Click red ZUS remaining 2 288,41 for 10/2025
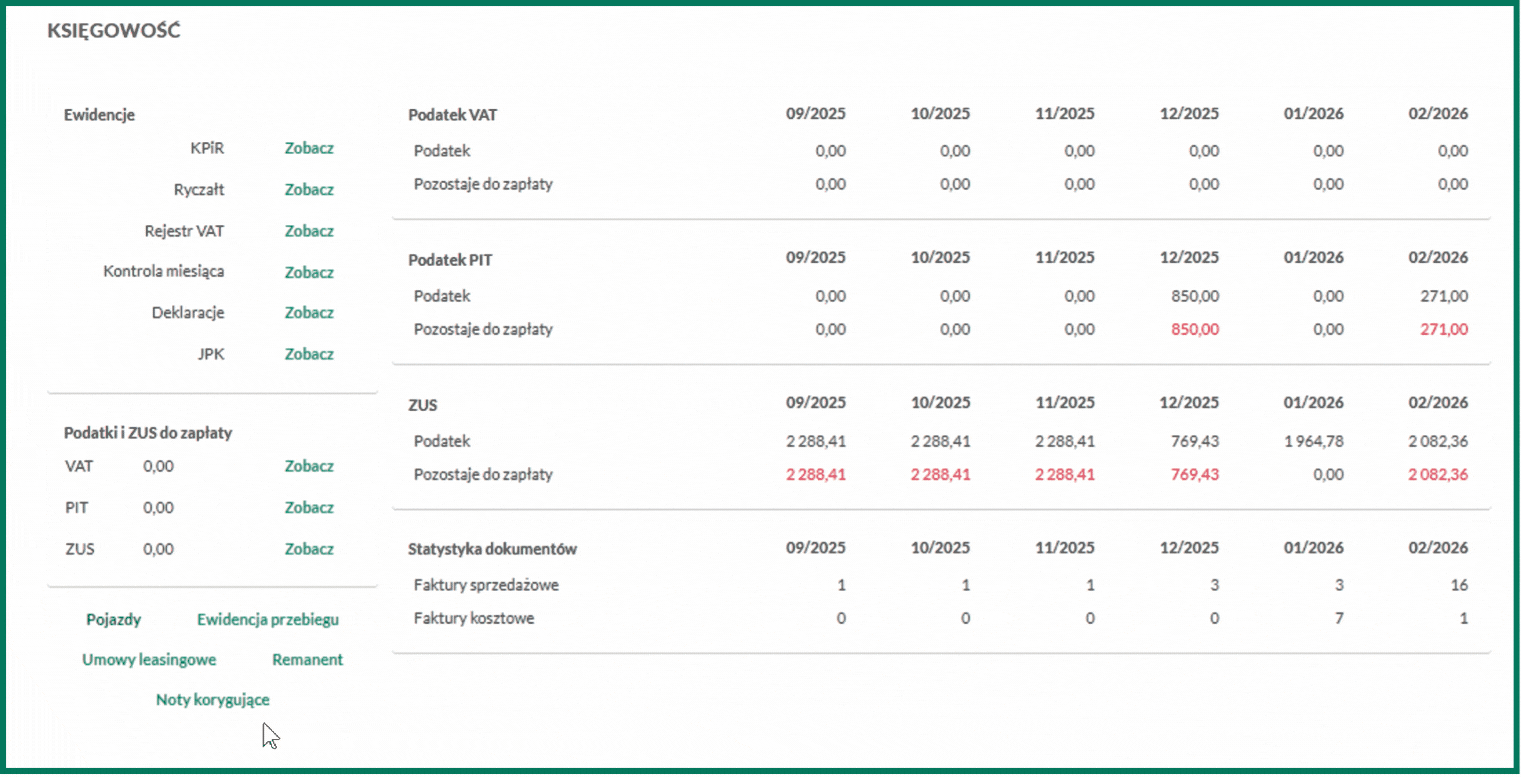Screen dimensions: 1521x777 941,475
